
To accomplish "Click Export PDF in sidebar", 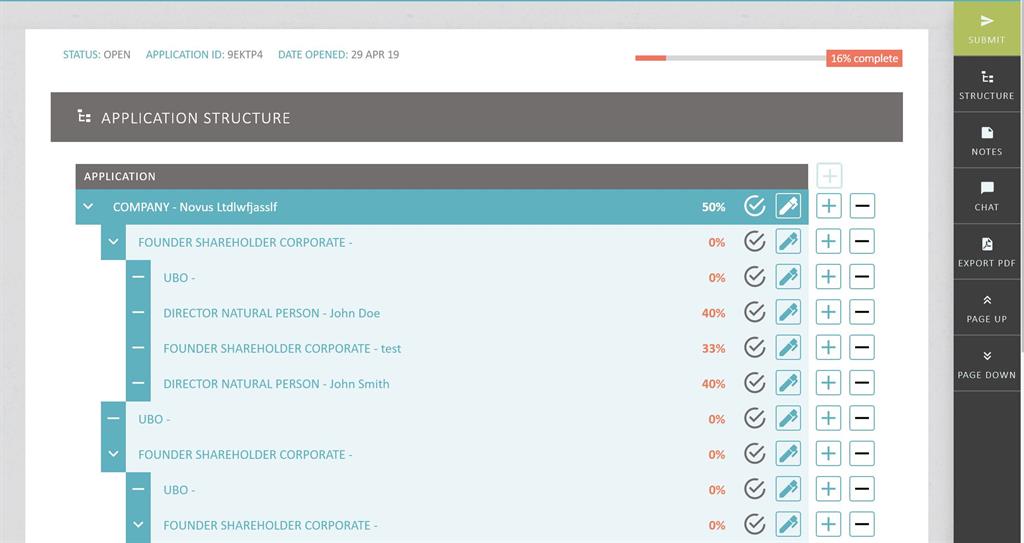I will click(x=986, y=252).
